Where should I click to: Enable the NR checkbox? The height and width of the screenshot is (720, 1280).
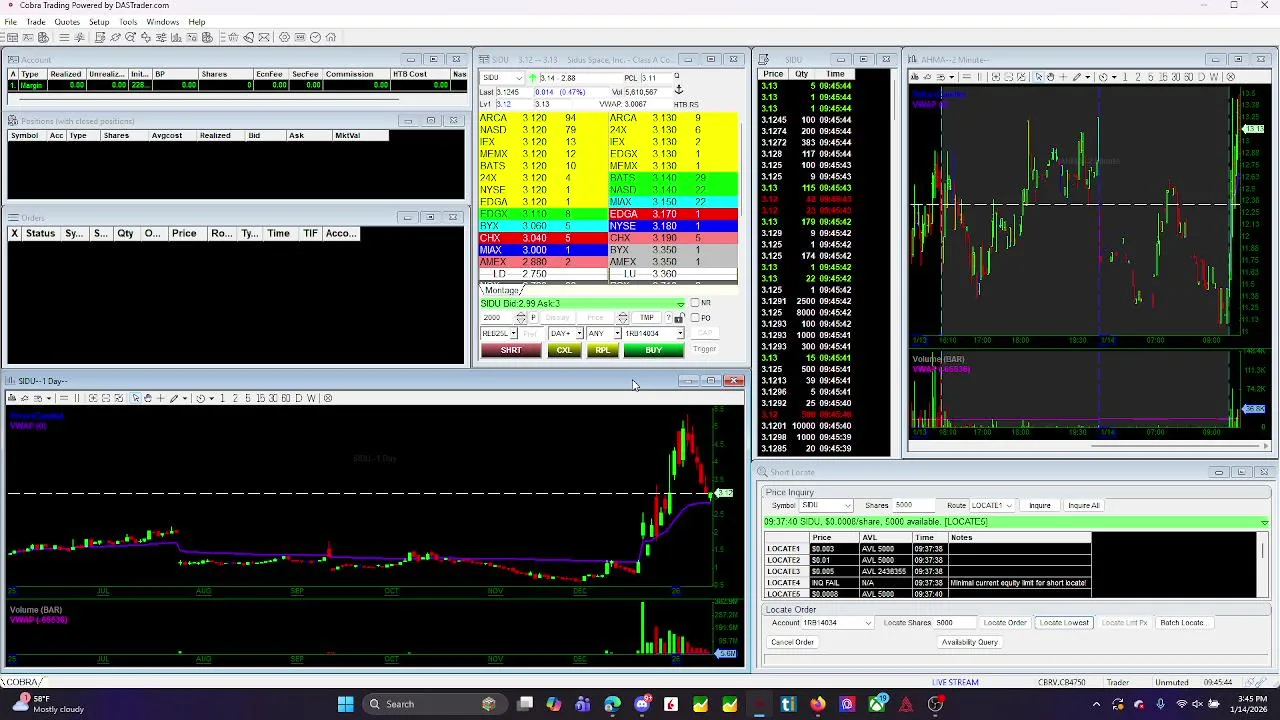[x=695, y=303]
